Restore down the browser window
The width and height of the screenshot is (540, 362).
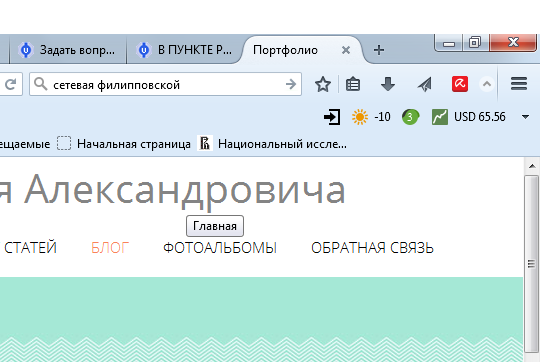(x=475, y=43)
